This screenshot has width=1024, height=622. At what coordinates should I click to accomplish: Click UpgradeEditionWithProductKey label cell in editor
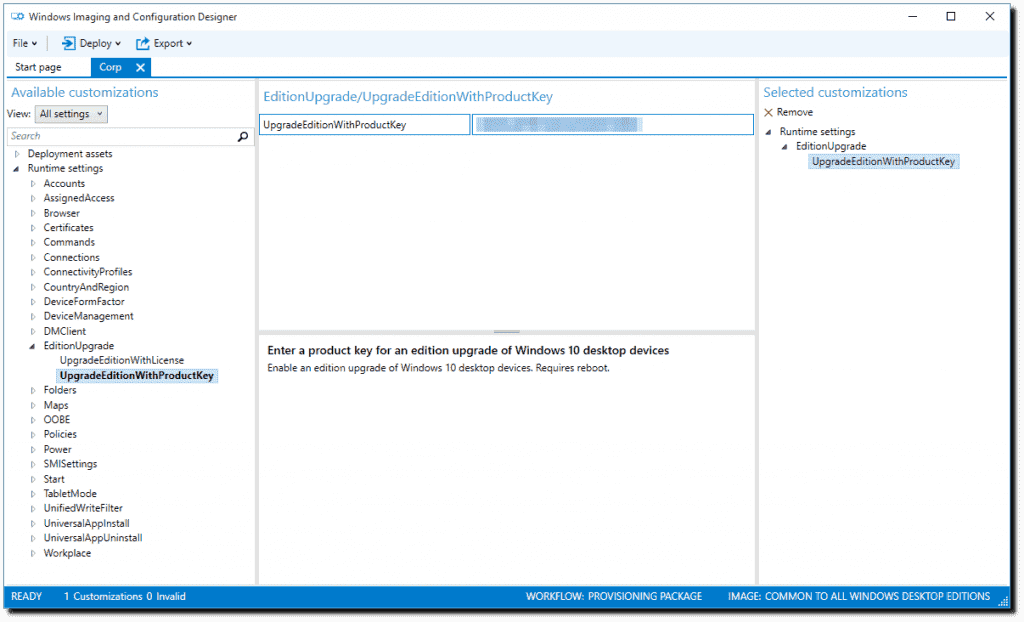[364, 125]
